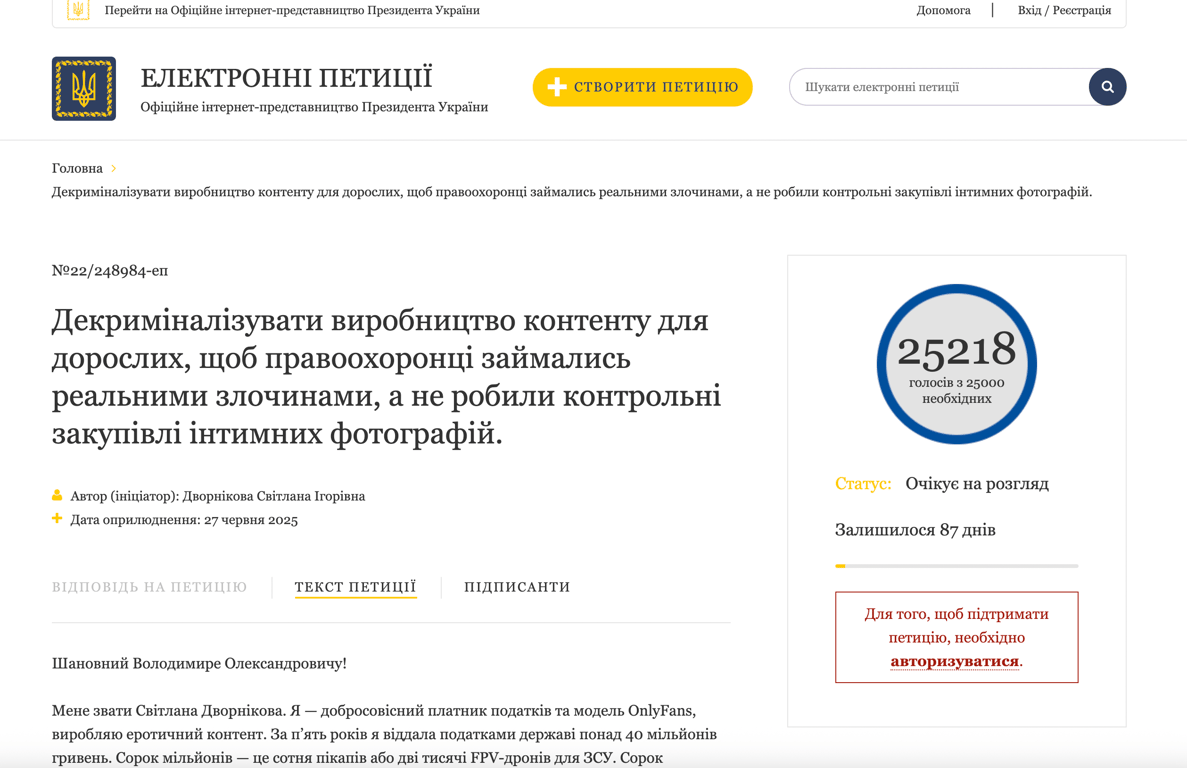The height and width of the screenshot is (768, 1187).
Task: Switch to the ВІДПОВІДЬ НА ПЕТИЦІЮ tab
Action: point(149,587)
